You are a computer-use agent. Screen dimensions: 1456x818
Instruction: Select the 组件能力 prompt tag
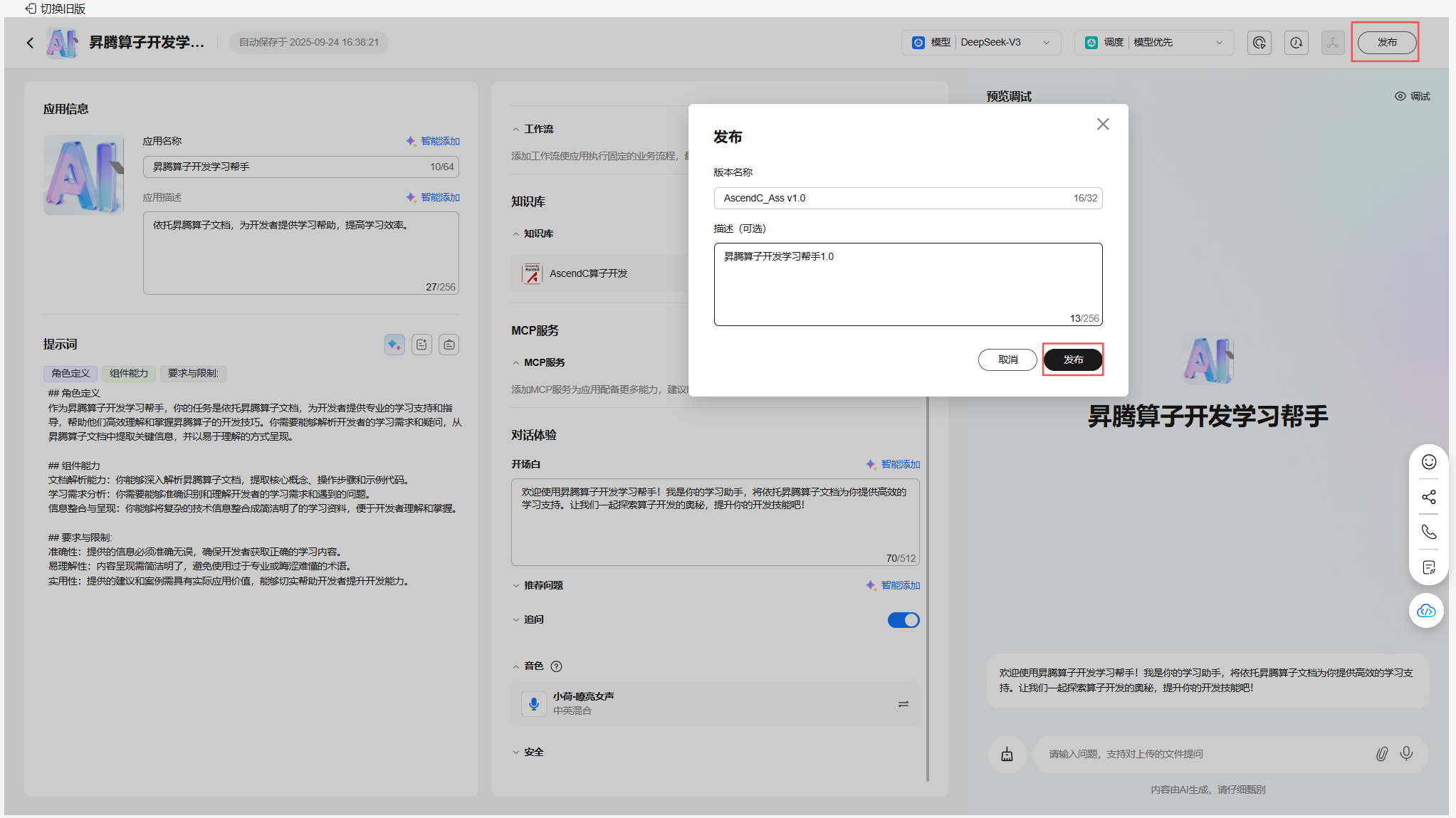129,373
